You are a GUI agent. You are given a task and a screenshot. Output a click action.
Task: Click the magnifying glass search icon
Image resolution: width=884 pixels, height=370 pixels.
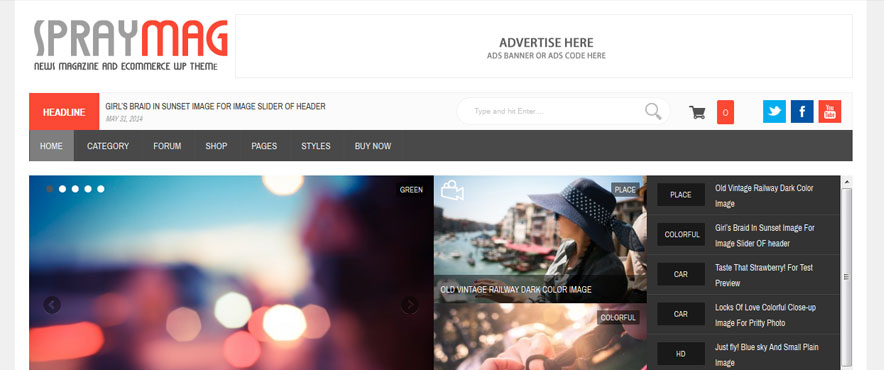coord(653,111)
